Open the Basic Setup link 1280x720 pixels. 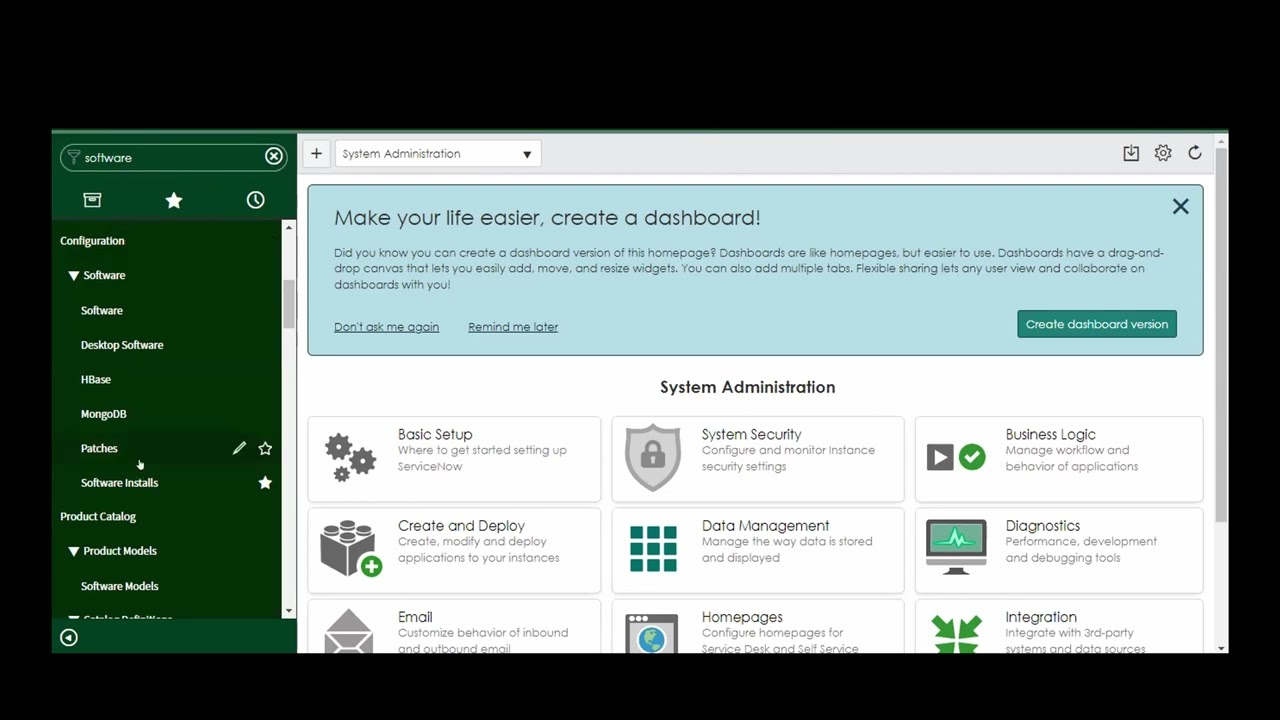(x=435, y=434)
